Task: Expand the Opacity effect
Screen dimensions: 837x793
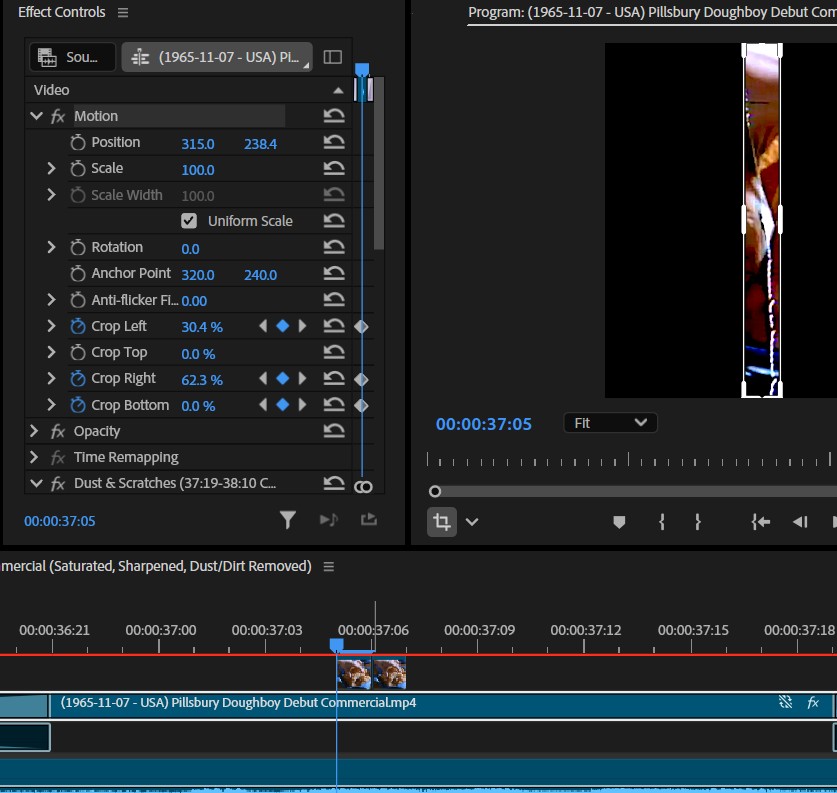Action: [34, 431]
